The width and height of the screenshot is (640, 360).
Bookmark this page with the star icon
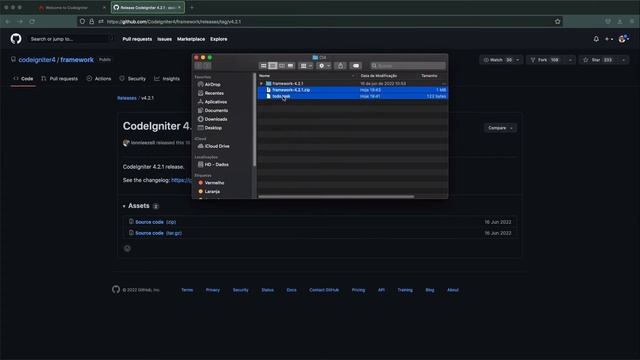[558, 21]
